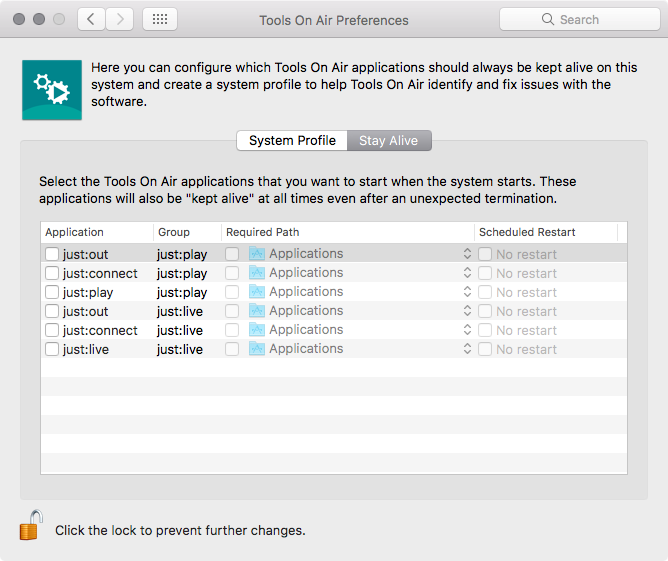668x561 pixels.
Task: Switch to the System Profile tab
Action: [x=292, y=141]
